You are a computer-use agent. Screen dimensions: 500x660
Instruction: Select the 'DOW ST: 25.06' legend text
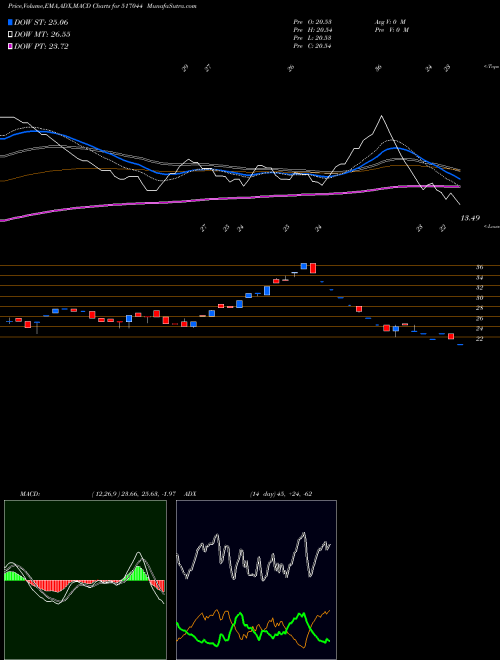[x=41, y=22]
